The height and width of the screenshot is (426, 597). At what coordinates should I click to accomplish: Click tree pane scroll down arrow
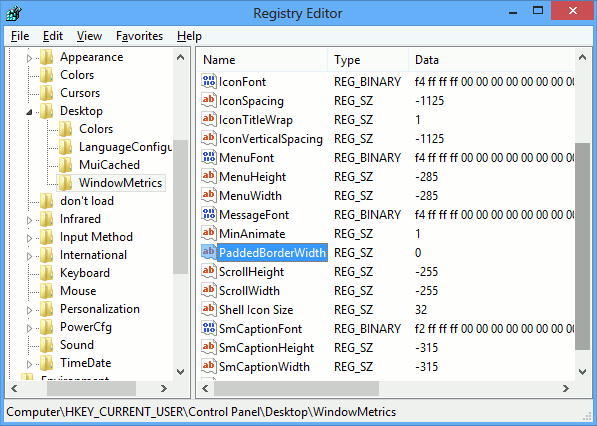click(180, 372)
